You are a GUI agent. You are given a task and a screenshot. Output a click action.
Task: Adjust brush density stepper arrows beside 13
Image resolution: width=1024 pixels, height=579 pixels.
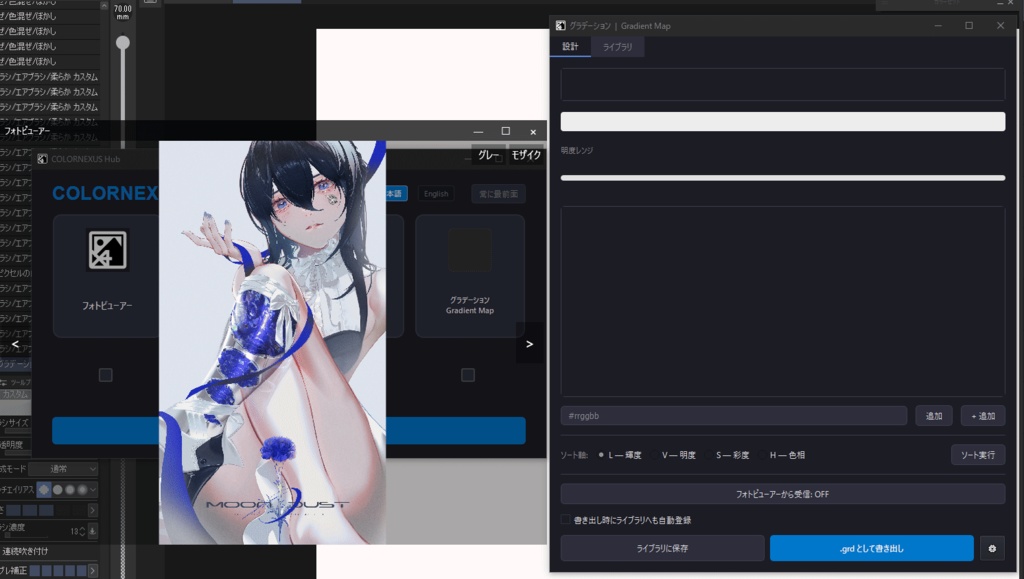[x=82, y=531]
